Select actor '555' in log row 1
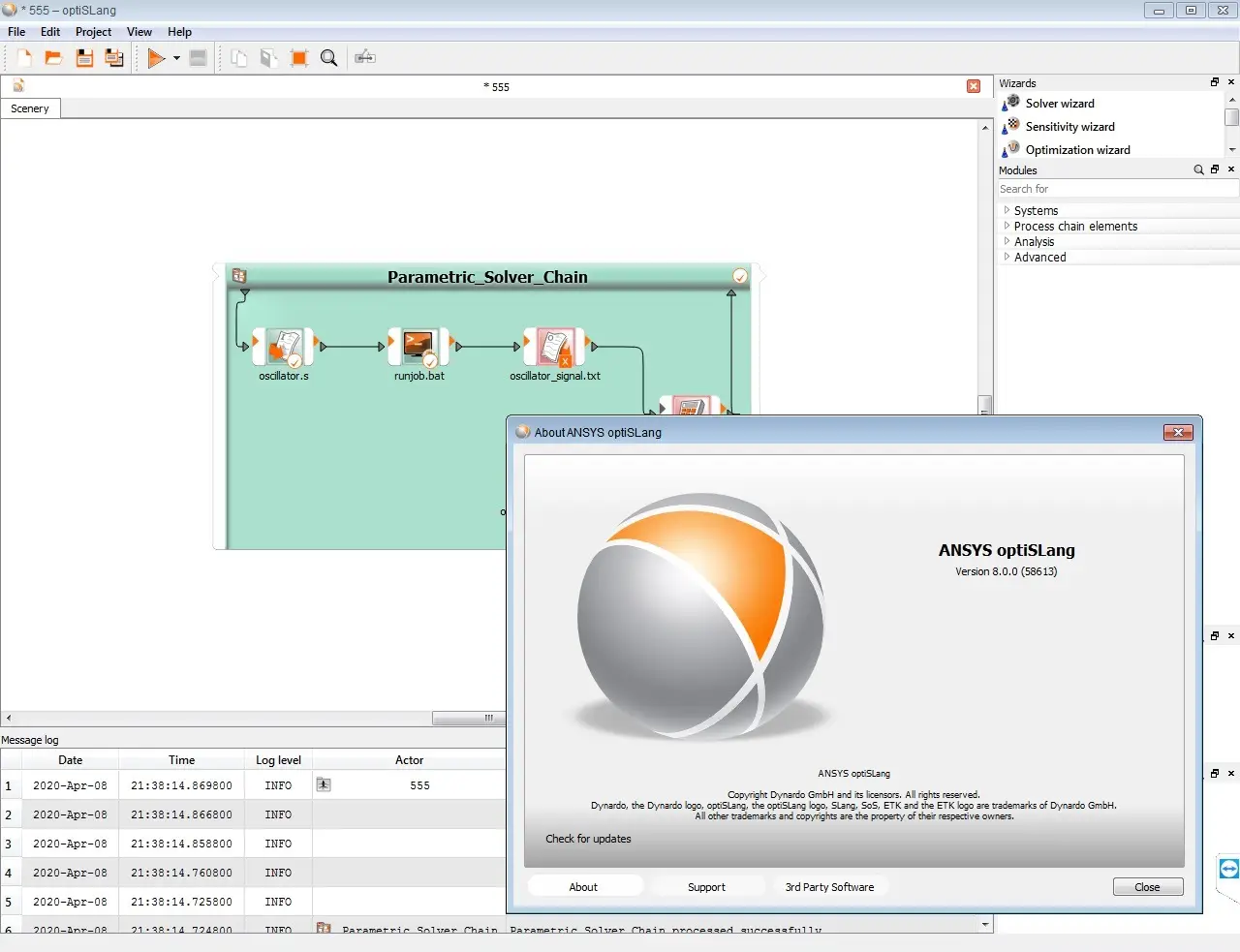Image resolution: width=1240 pixels, height=952 pixels. point(419,785)
